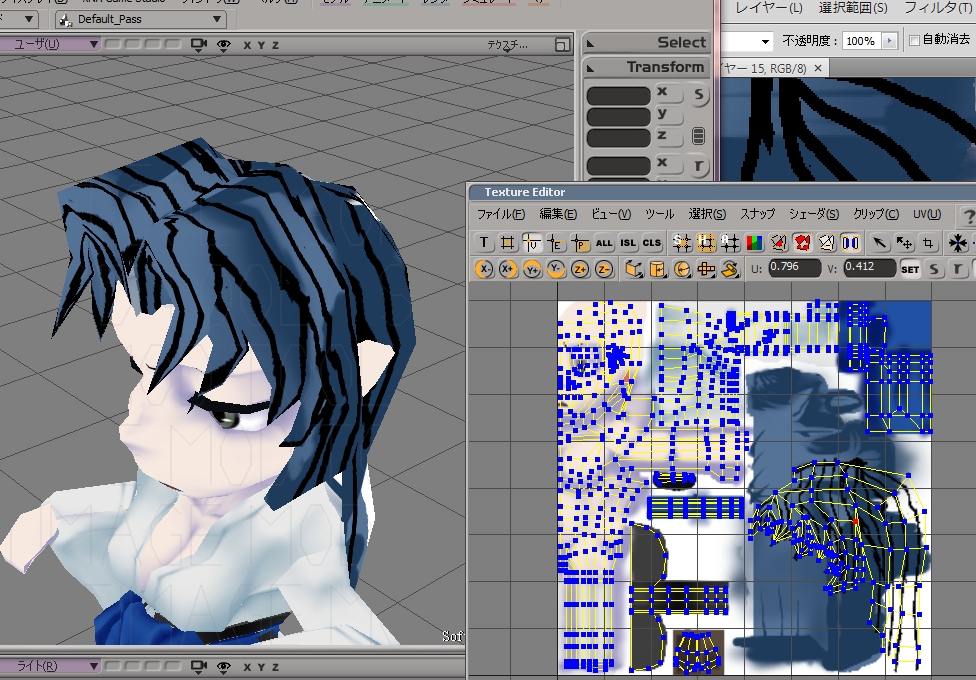Open the クリップ(C) menu in Texture Editor
The height and width of the screenshot is (680, 976).
(x=876, y=214)
